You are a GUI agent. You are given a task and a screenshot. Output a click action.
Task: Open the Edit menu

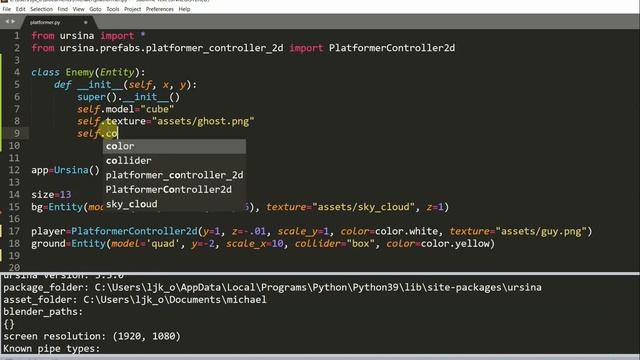[20, 9]
